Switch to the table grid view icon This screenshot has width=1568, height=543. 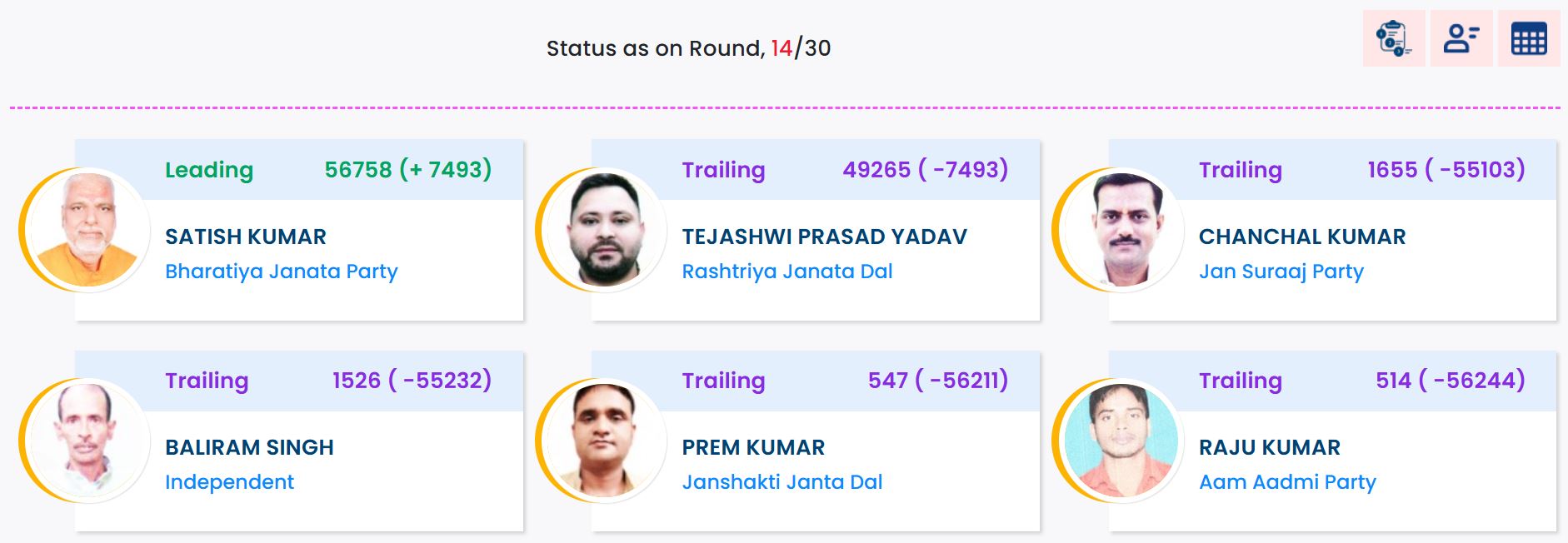point(1528,39)
